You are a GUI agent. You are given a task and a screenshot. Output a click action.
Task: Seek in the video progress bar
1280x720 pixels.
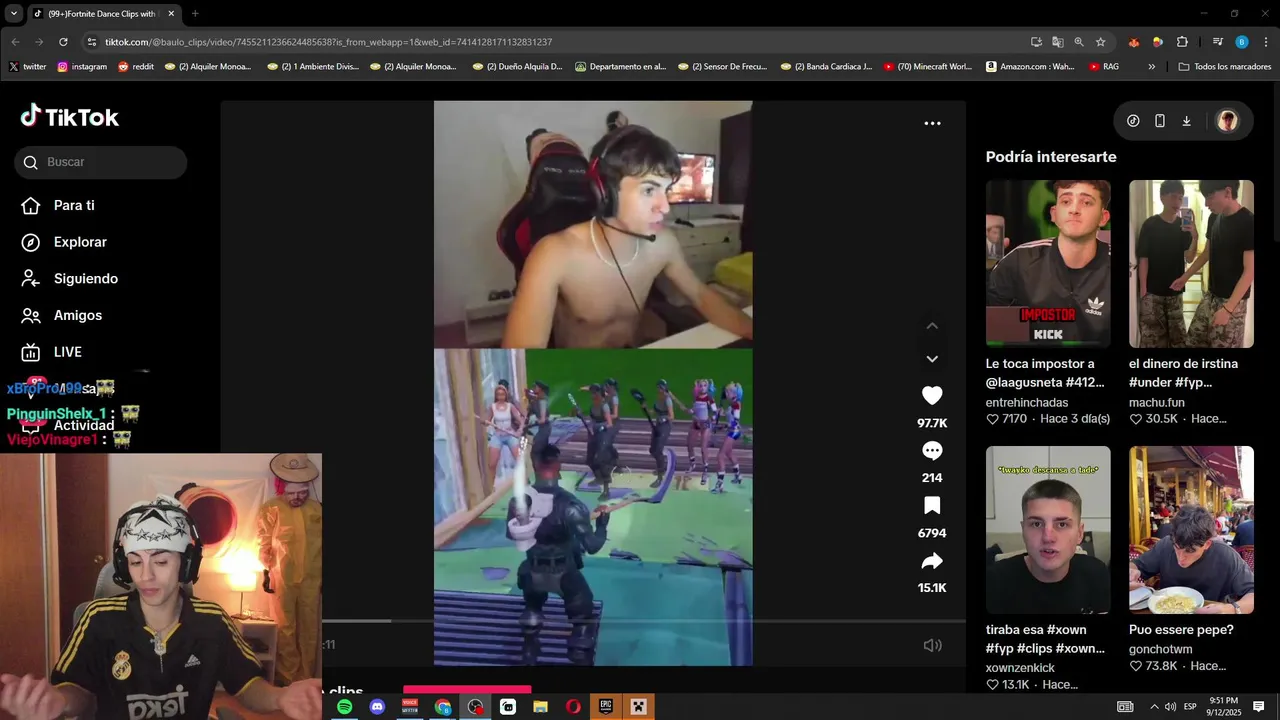[x=644, y=621]
